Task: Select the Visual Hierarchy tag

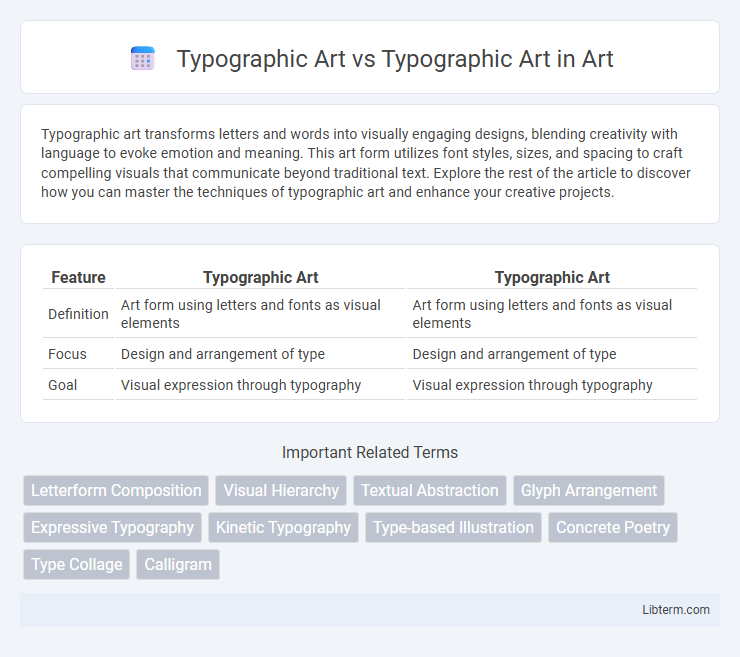Action: pyautogui.click(x=281, y=490)
